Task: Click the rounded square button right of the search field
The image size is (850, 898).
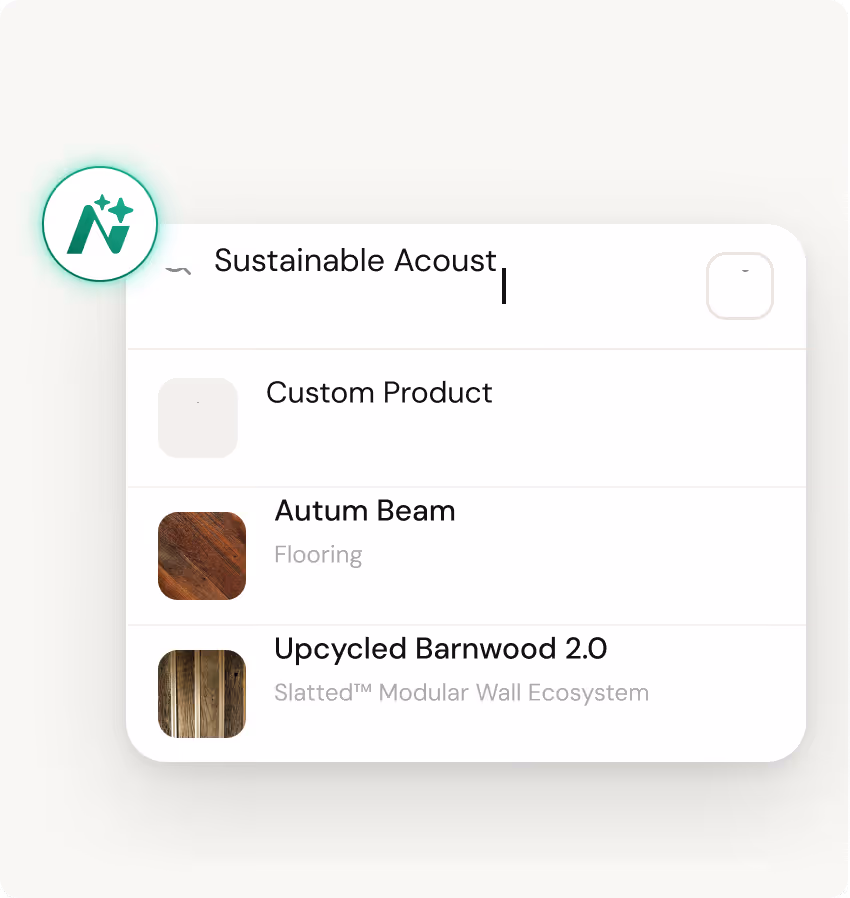Action: [740, 286]
